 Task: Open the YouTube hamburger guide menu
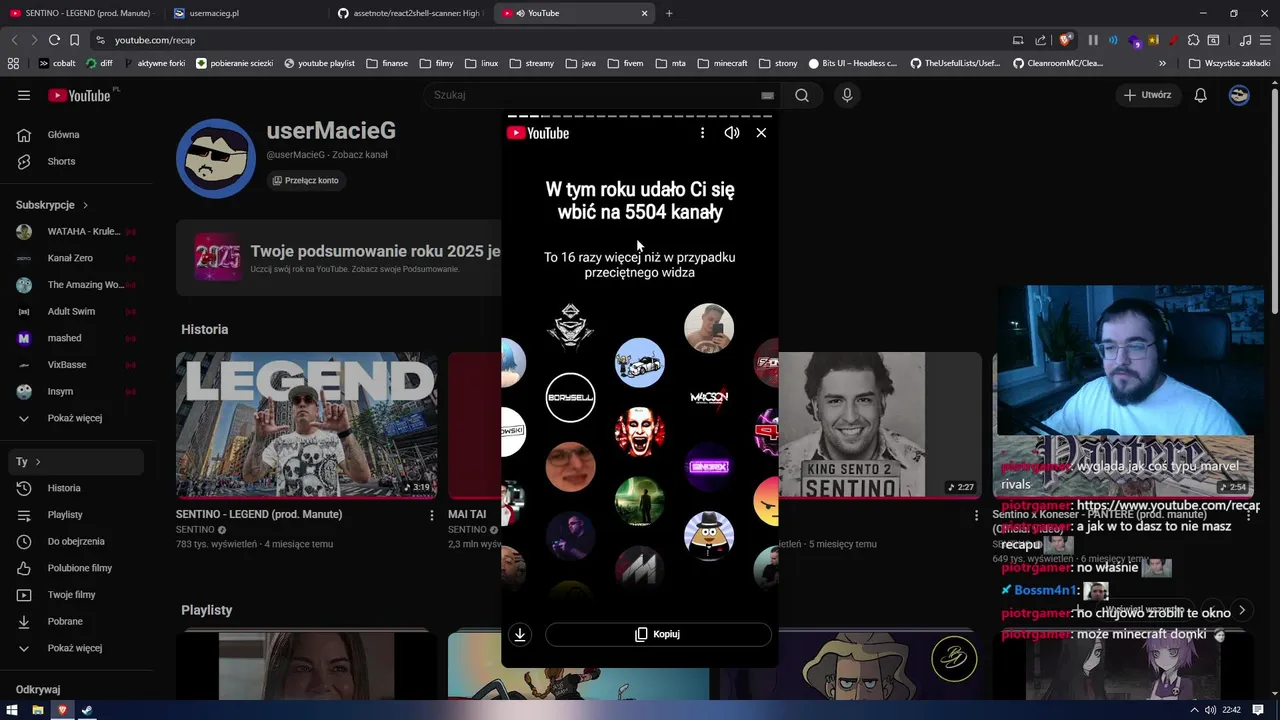(x=24, y=95)
